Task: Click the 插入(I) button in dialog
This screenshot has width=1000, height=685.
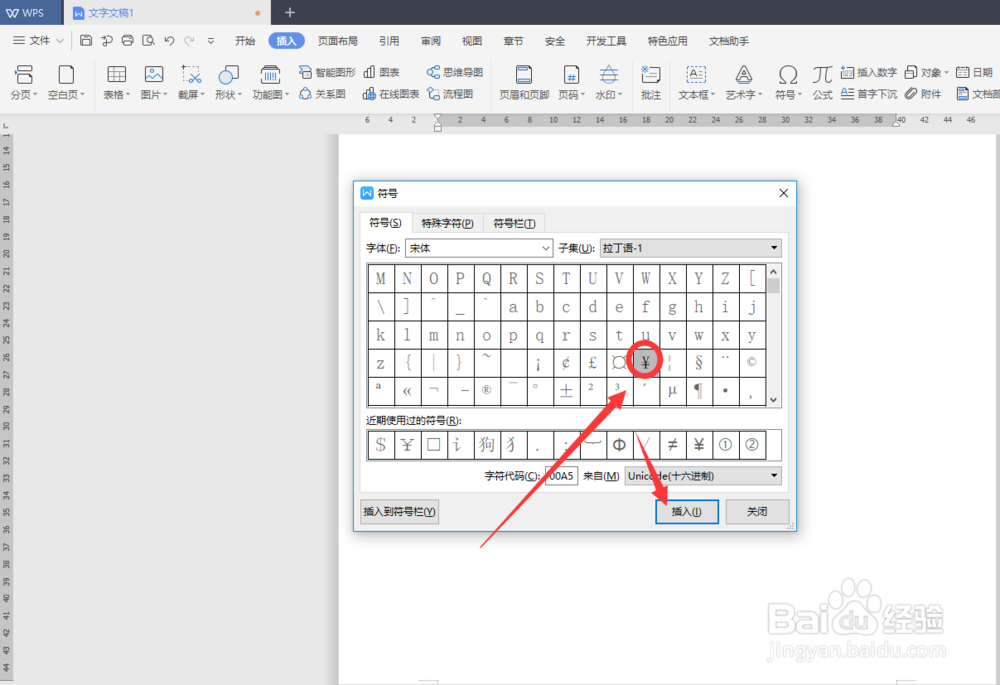Action: click(x=687, y=512)
